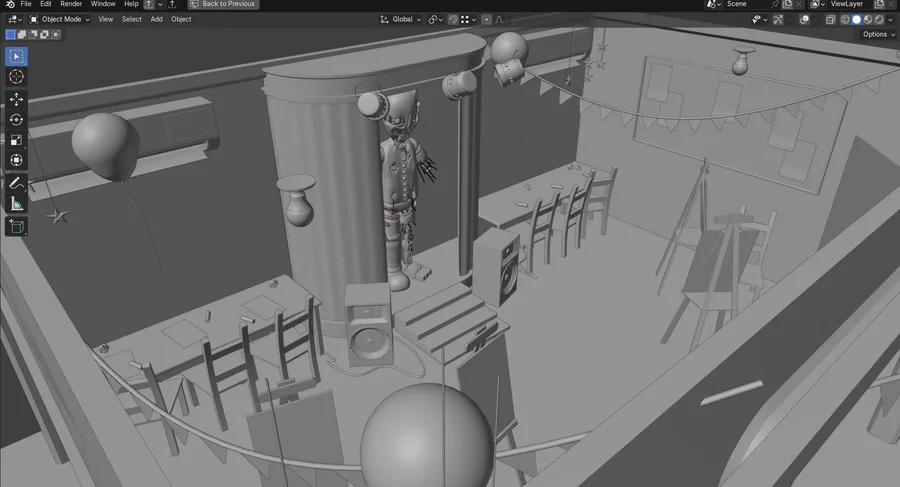Select the Scale tool
900x487 pixels.
16,140
